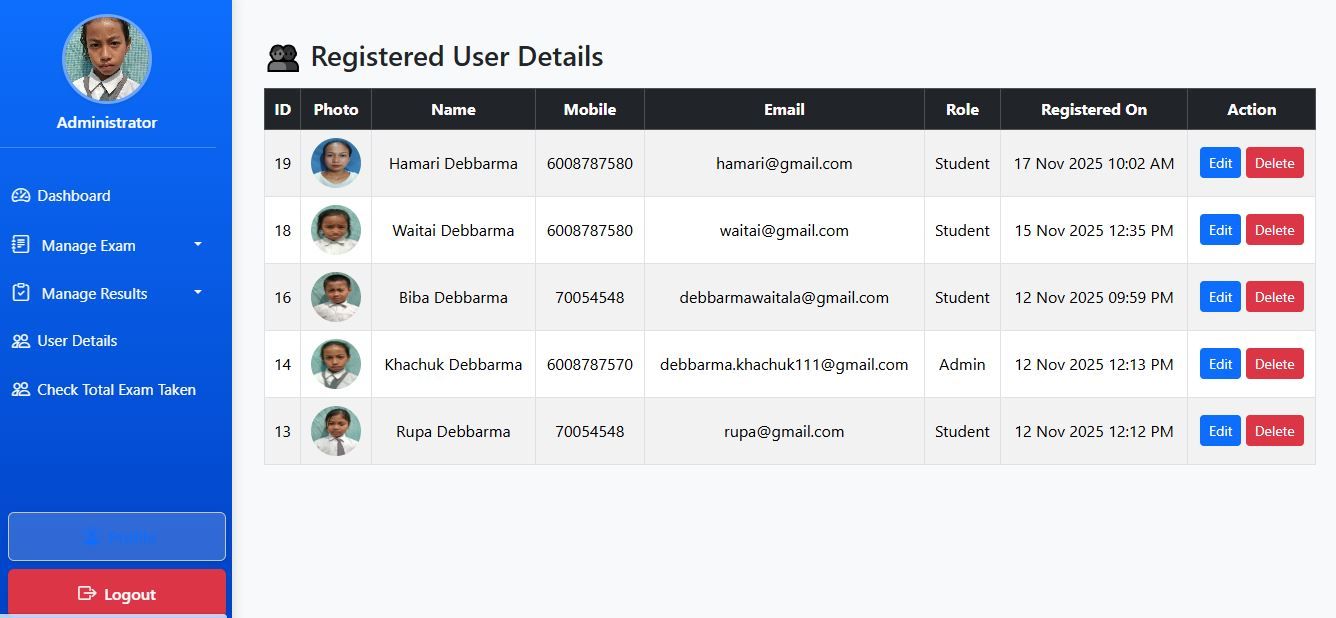Image resolution: width=1336 pixels, height=618 pixels.
Task: Click the Manage Results clipboard icon
Action: pos(21,293)
